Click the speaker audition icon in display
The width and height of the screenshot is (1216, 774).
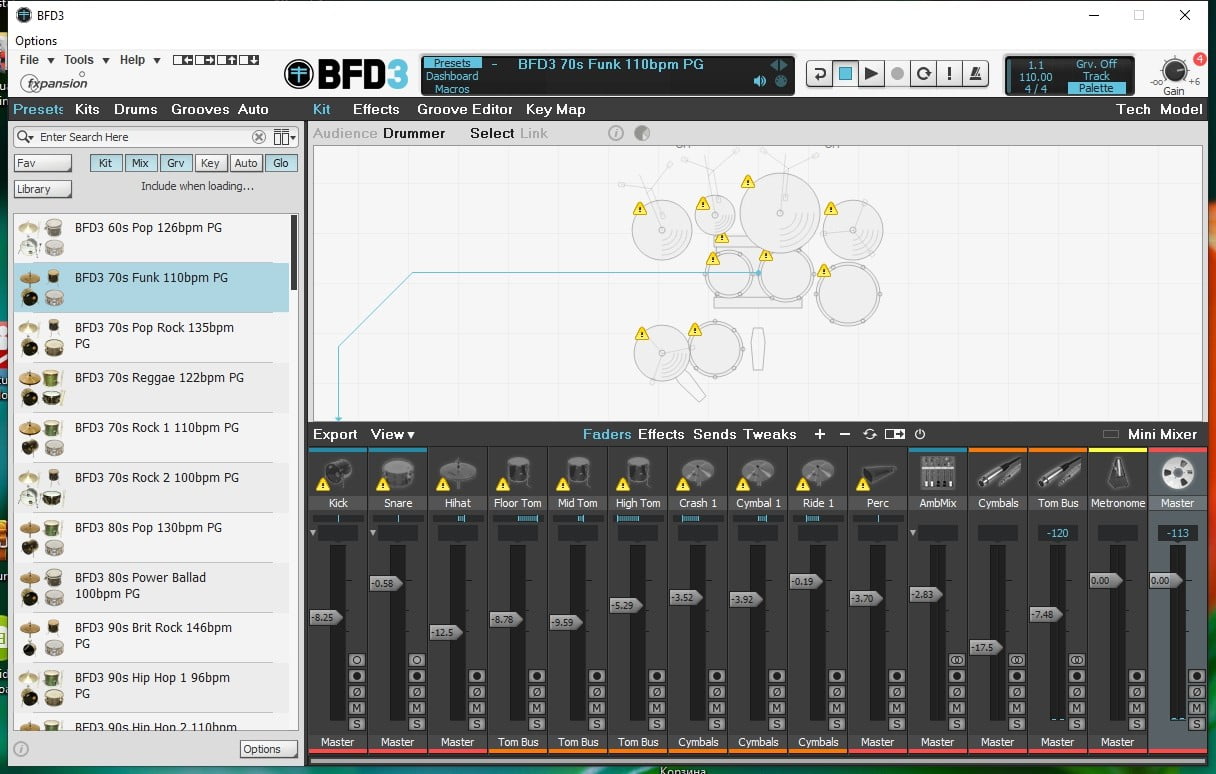pyautogui.click(x=760, y=81)
